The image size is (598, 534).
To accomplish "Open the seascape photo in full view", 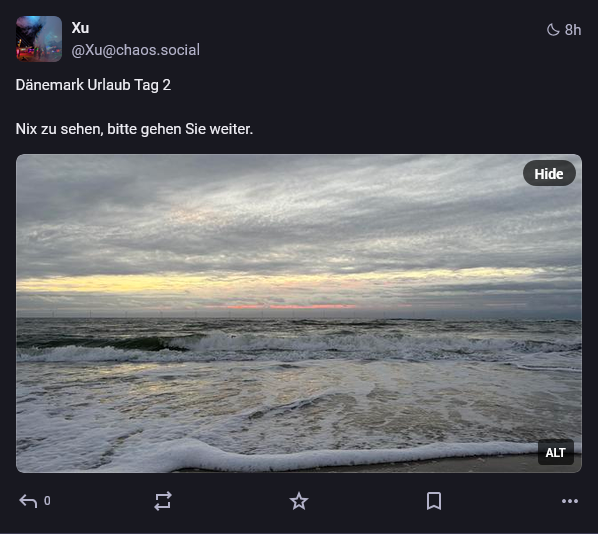I will (x=299, y=314).
